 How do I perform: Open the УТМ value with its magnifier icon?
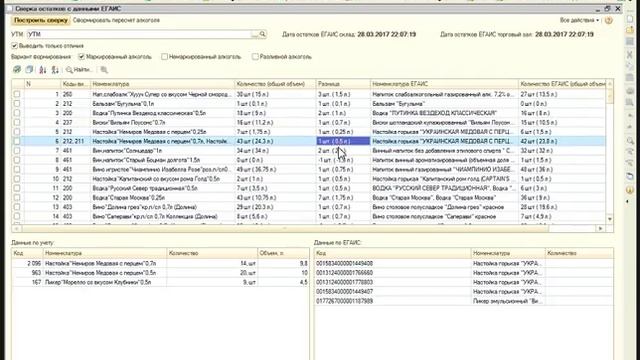(x=262, y=34)
